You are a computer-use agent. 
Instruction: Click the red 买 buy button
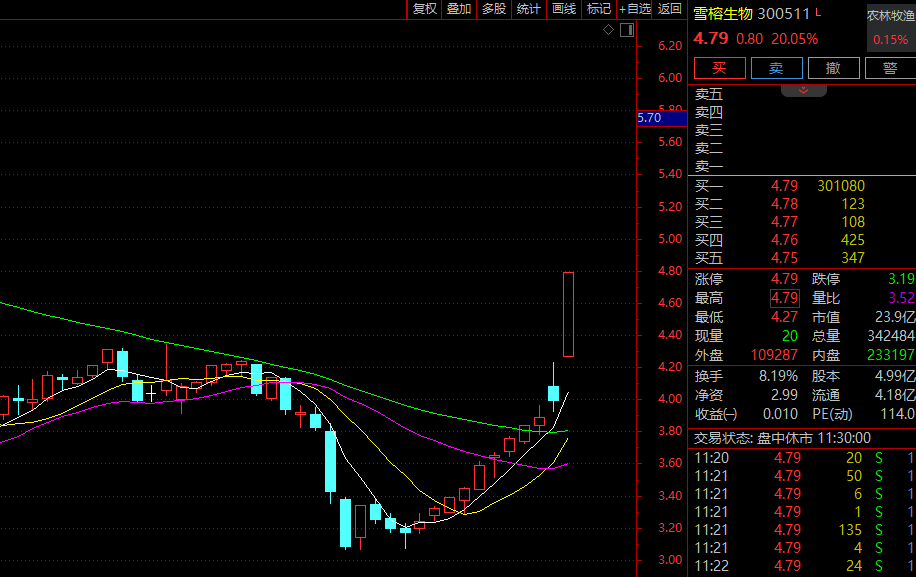pyautogui.click(x=720, y=68)
